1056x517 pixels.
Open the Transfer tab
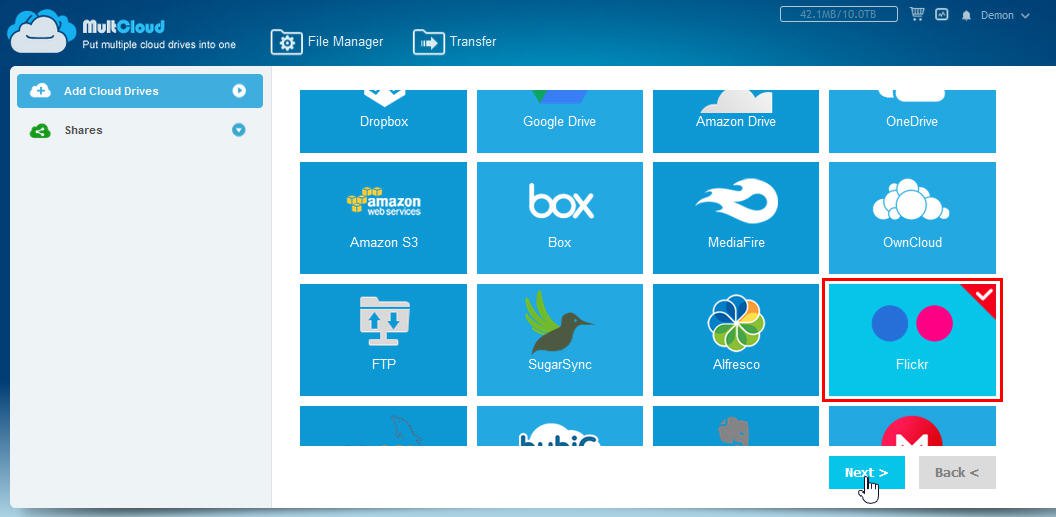point(455,42)
